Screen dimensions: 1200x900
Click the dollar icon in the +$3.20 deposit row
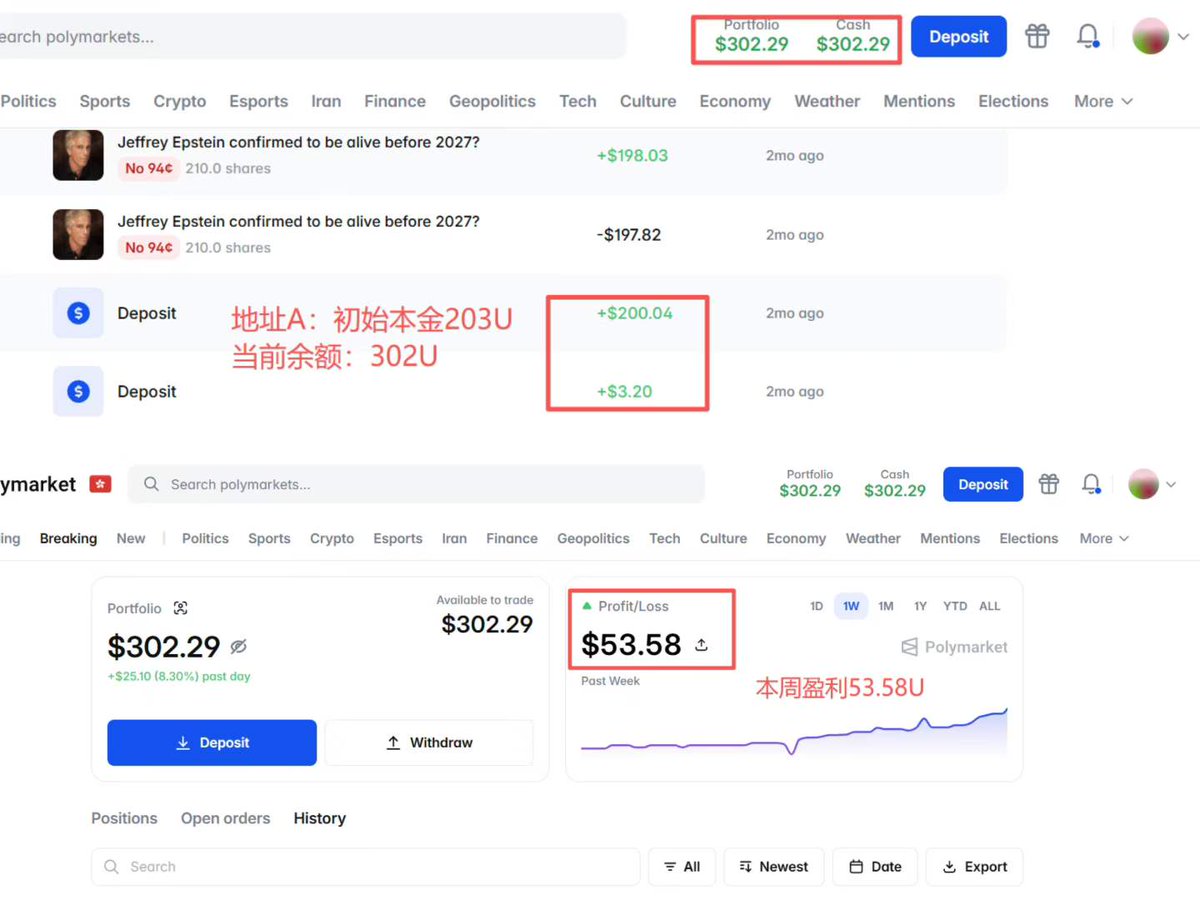tap(78, 391)
